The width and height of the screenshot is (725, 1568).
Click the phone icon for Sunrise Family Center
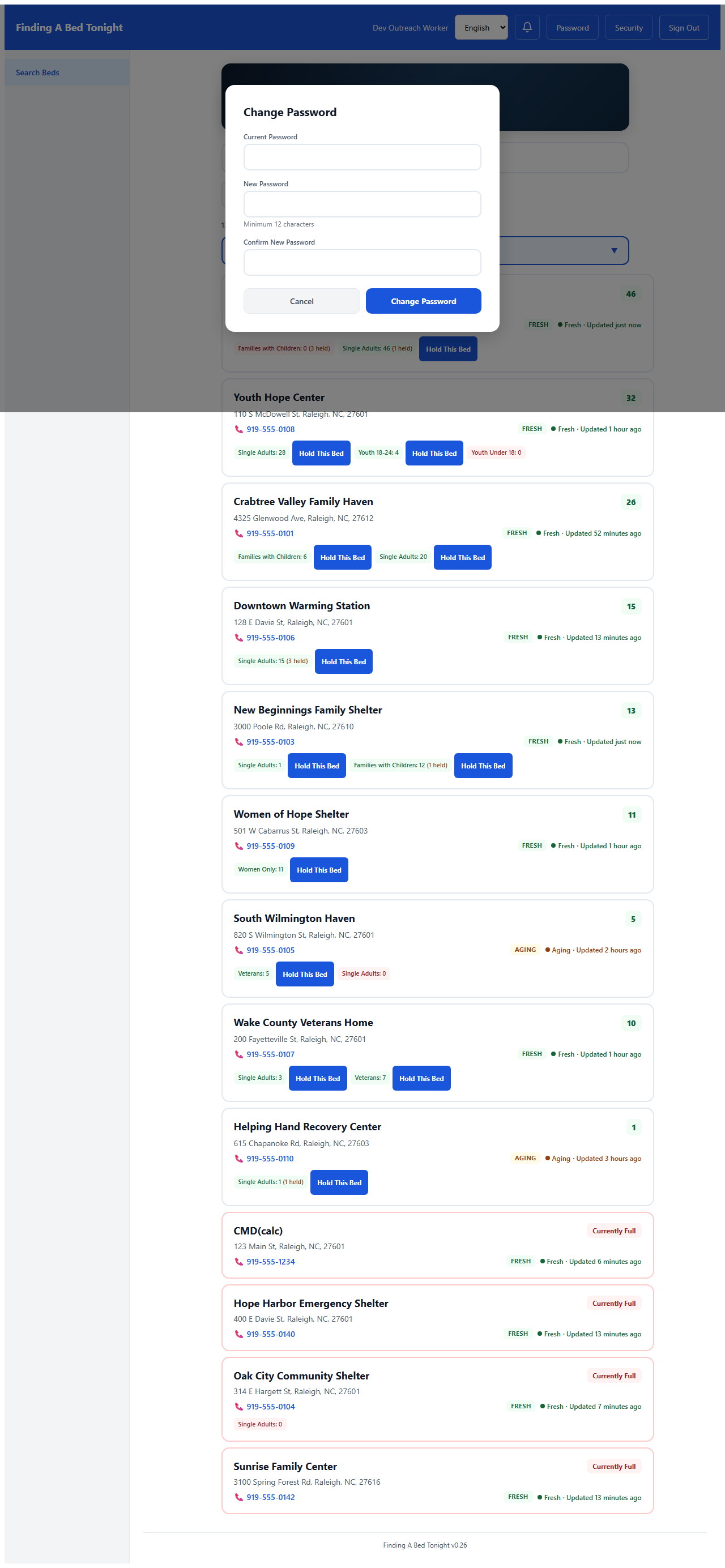tap(238, 1497)
